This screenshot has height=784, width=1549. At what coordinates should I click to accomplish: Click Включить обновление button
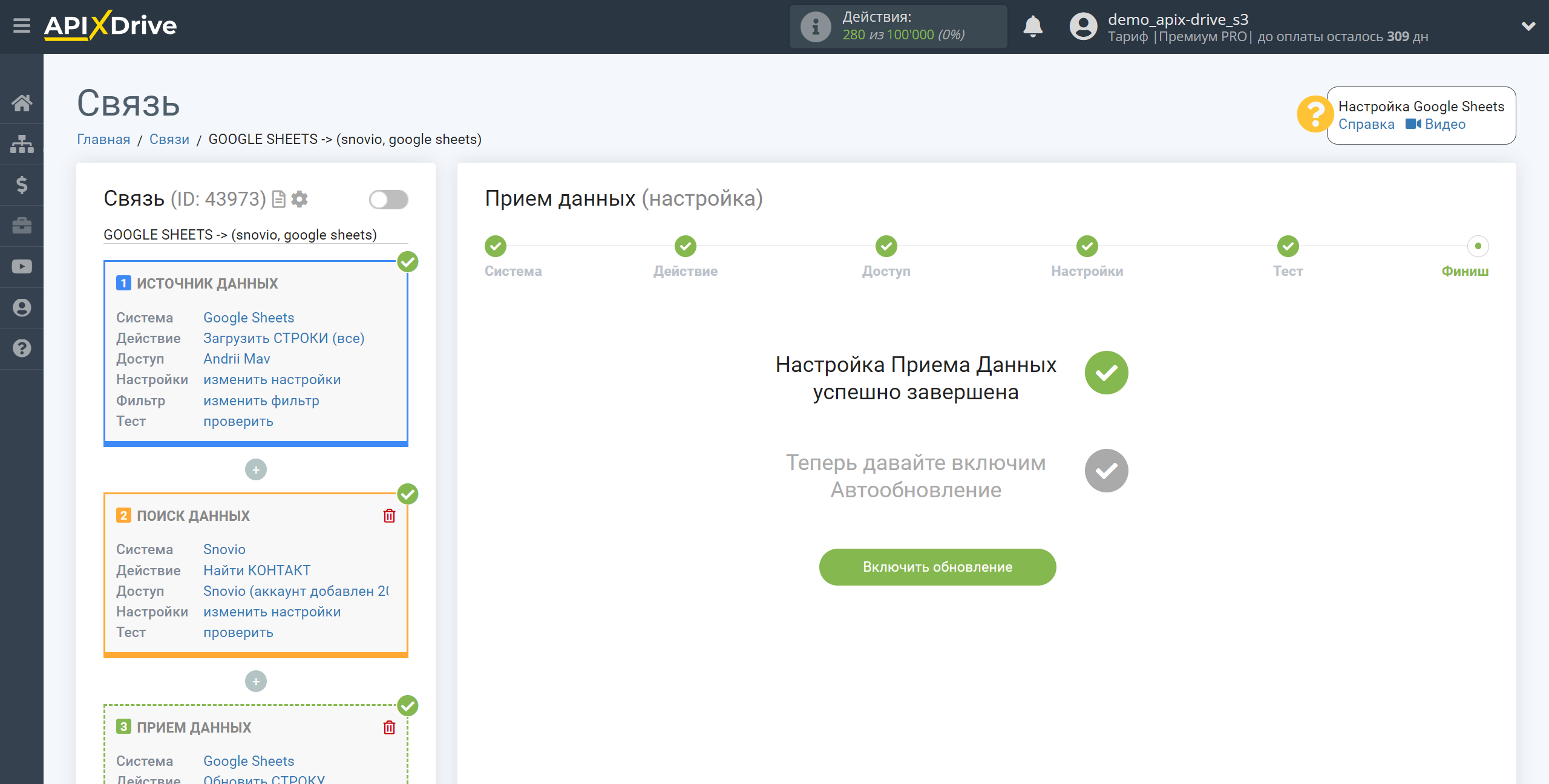(x=937, y=567)
